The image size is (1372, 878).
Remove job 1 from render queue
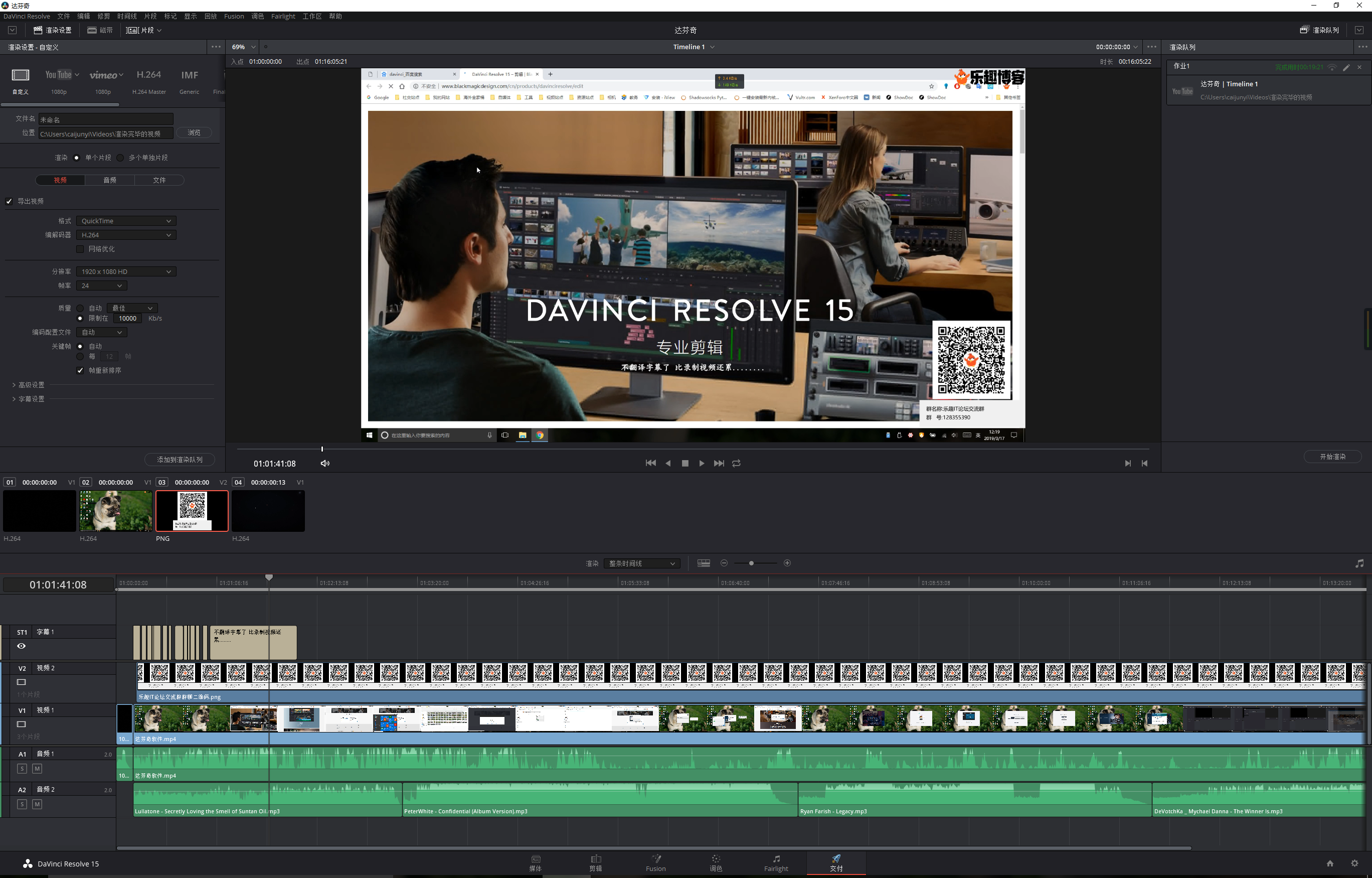tap(1359, 67)
